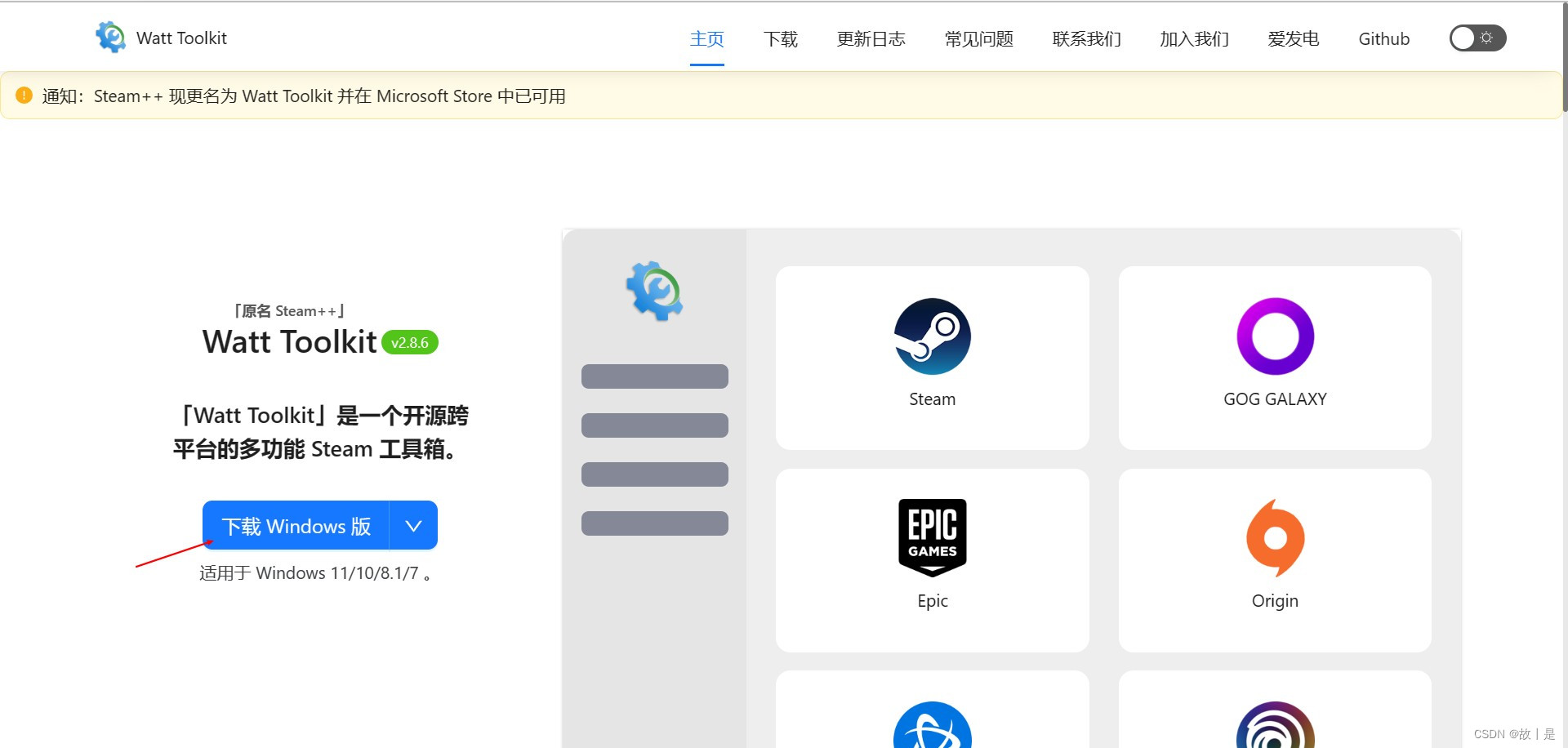
Task: Open the 常见问题 menu item
Action: pyautogui.click(x=978, y=39)
